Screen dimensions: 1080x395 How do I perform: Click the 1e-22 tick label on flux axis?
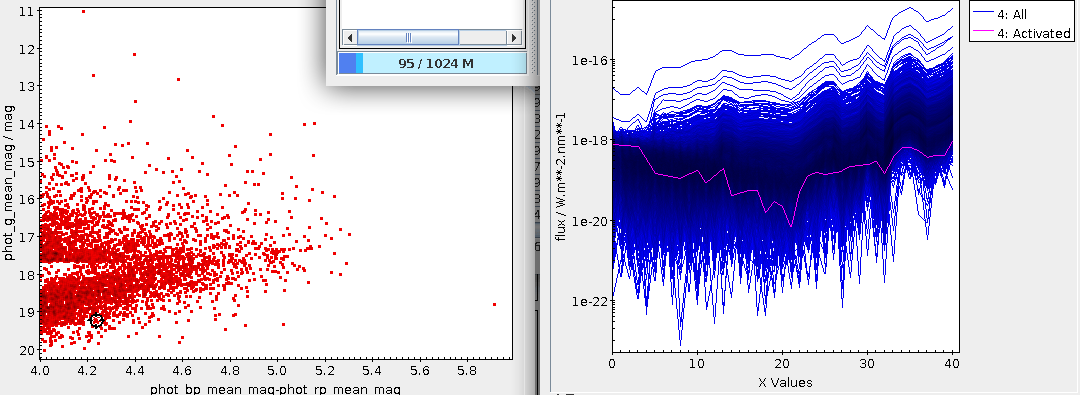tap(588, 301)
